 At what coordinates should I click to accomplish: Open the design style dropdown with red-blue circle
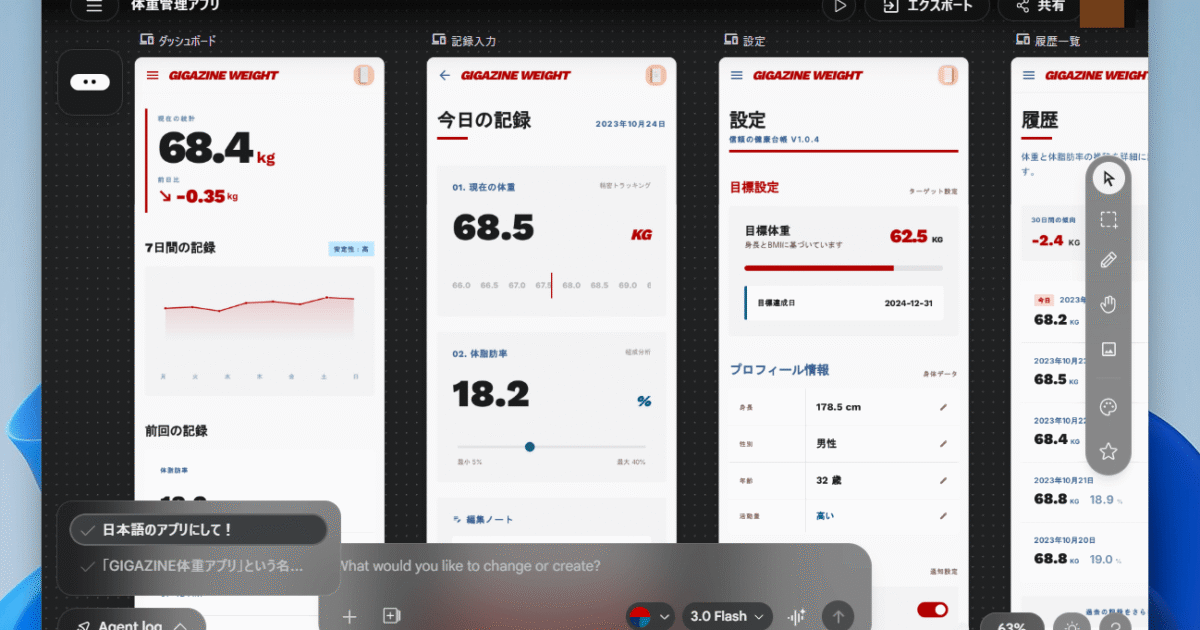[649, 617]
